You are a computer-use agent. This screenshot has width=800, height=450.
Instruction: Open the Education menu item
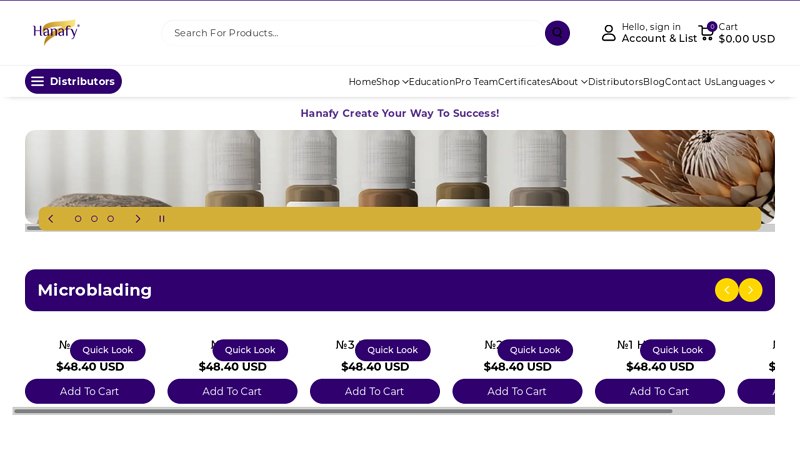click(431, 82)
